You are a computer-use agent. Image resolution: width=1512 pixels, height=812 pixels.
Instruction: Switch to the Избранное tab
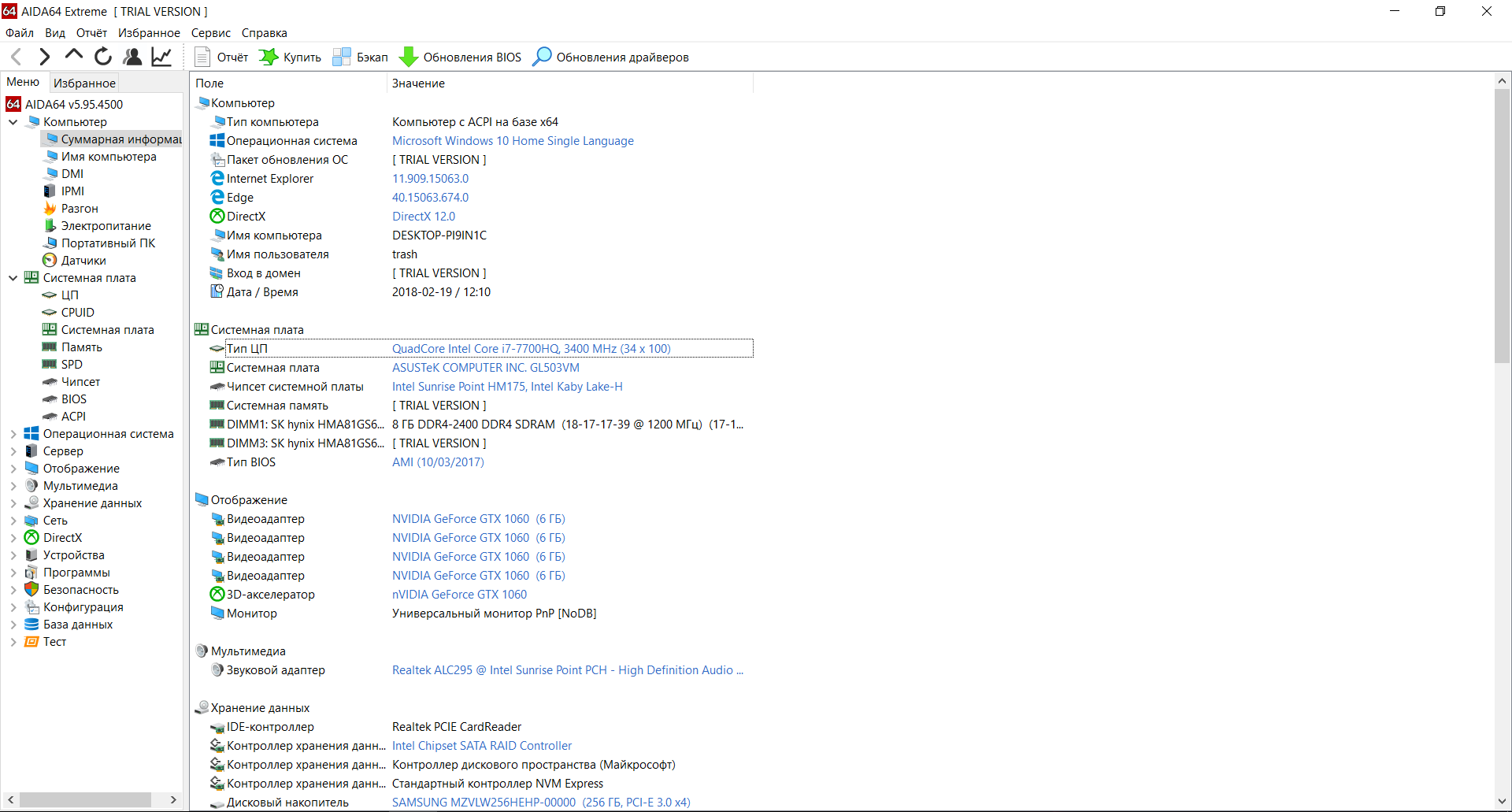click(x=84, y=83)
